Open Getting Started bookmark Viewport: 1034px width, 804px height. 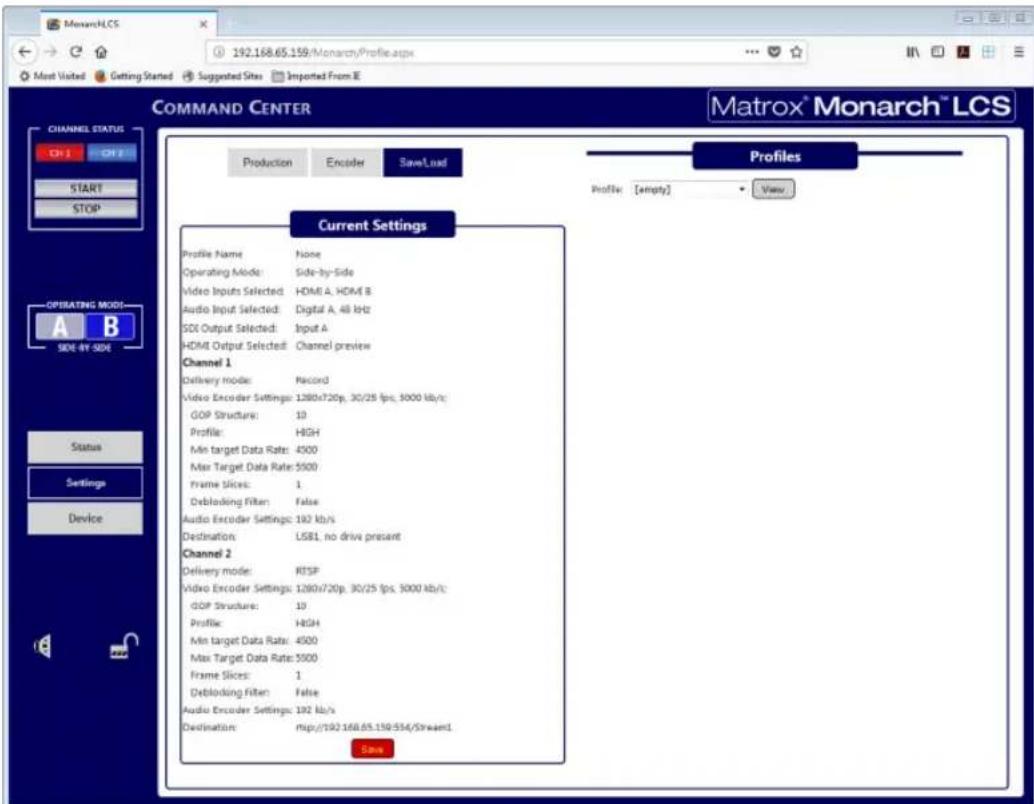point(134,76)
